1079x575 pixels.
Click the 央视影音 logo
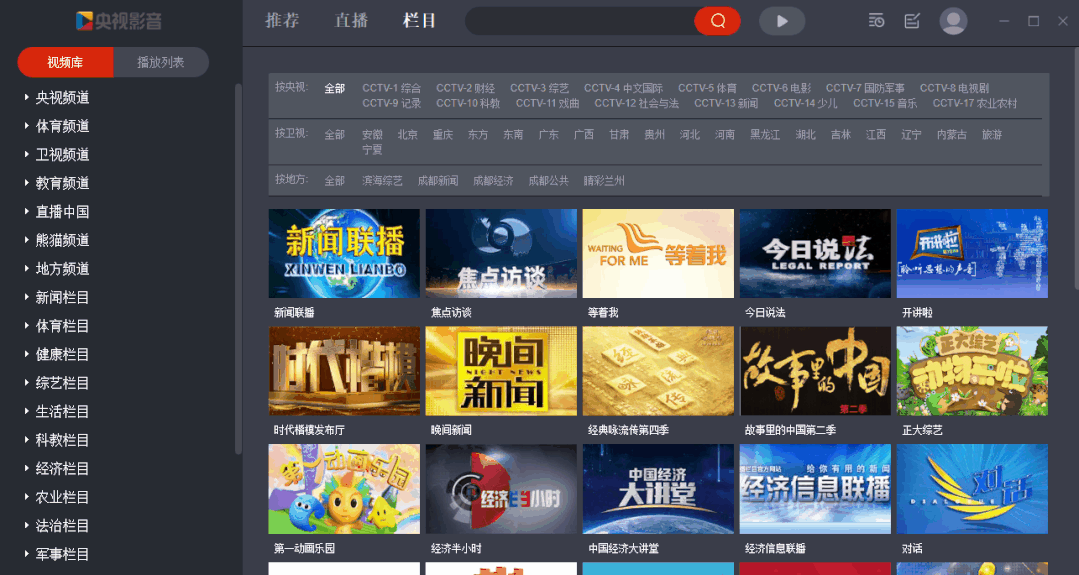[x=119, y=21]
